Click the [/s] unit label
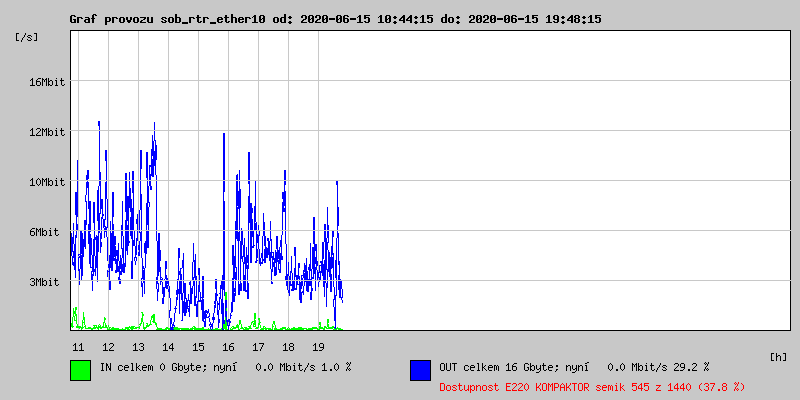Viewport: 800px width, 400px height. (28, 36)
